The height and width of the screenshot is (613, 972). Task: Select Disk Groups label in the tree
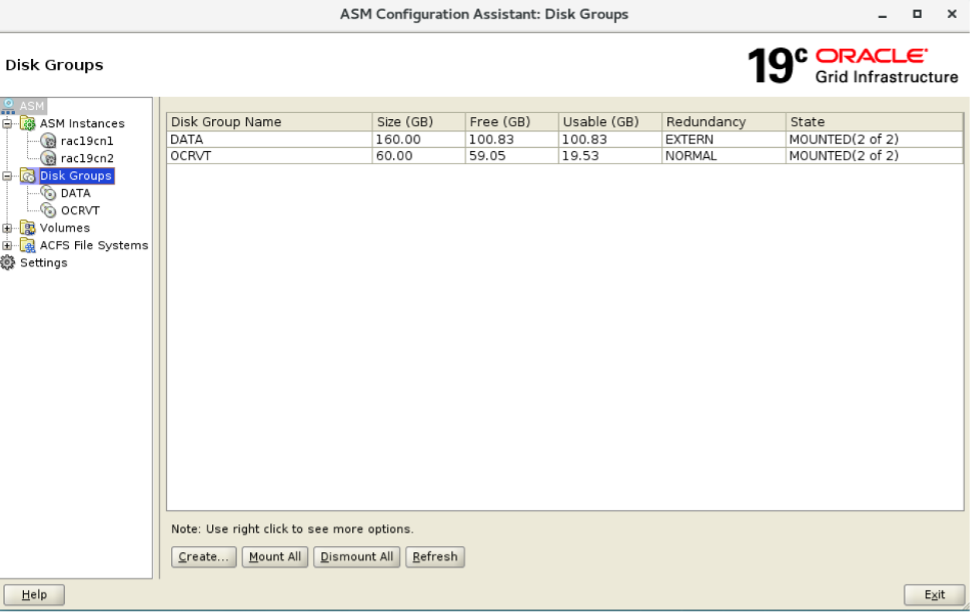point(76,176)
